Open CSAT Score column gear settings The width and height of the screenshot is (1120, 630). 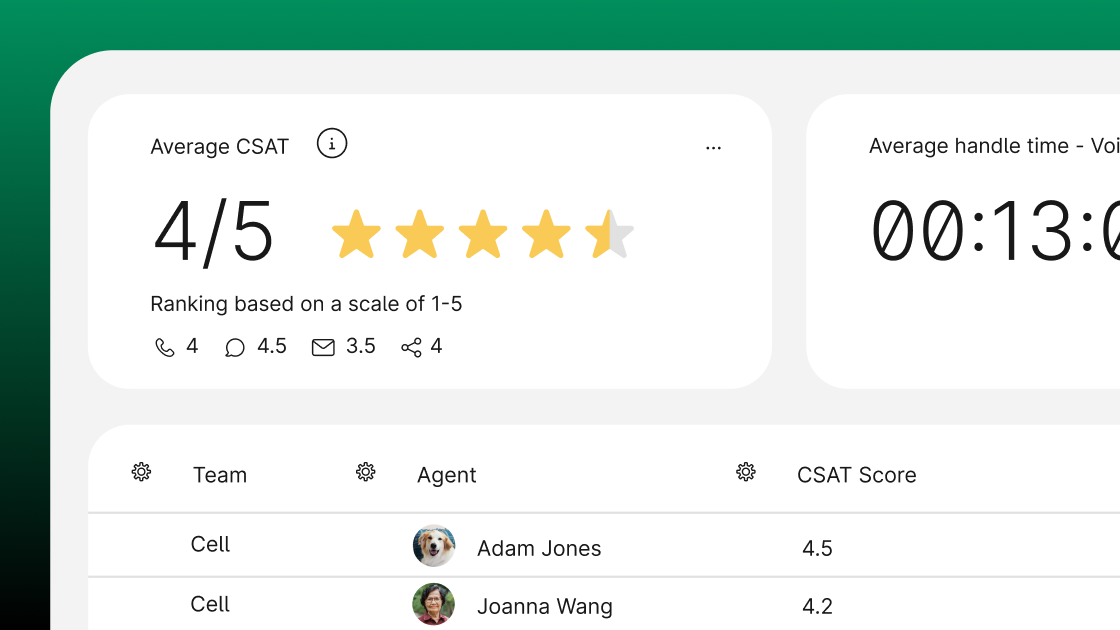tap(746, 472)
